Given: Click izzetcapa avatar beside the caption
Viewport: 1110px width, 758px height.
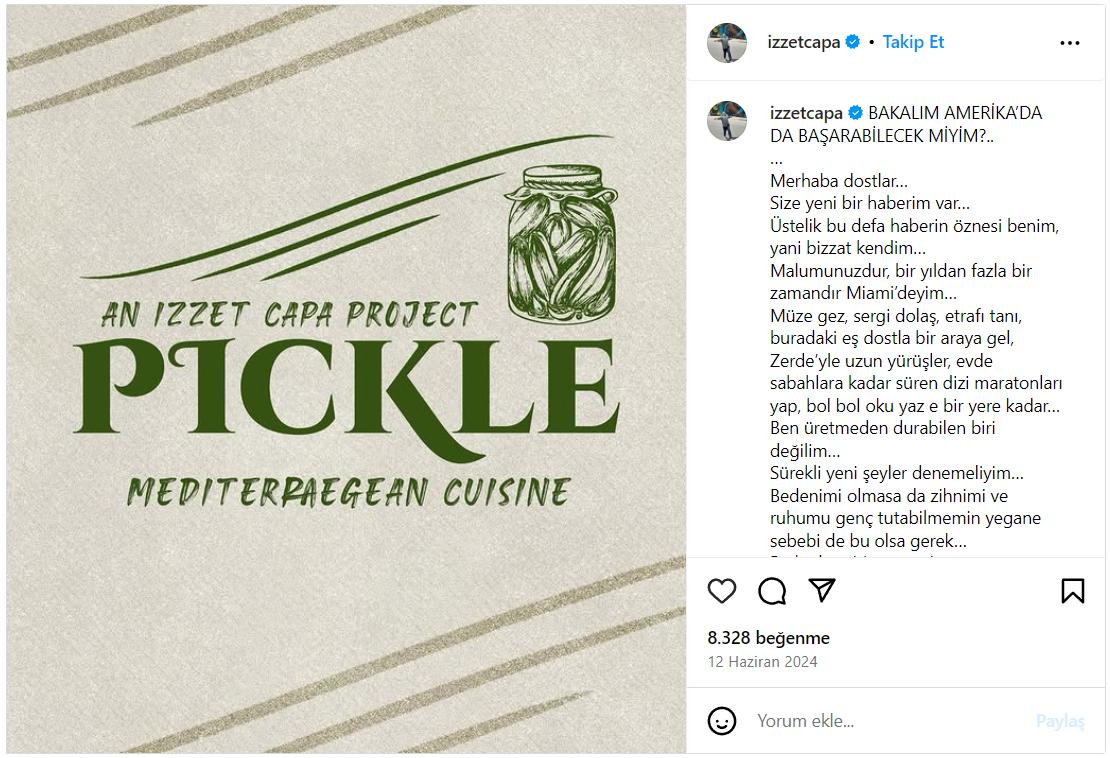Looking at the screenshot, I should [x=727, y=121].
